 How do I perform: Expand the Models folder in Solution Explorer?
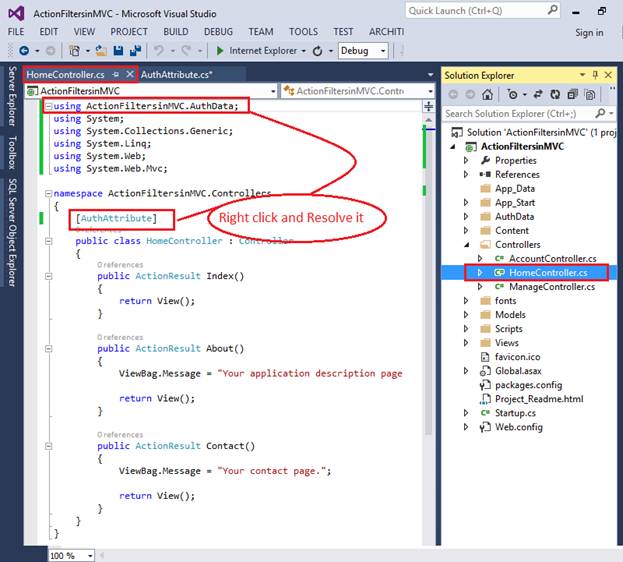[465, 315]
